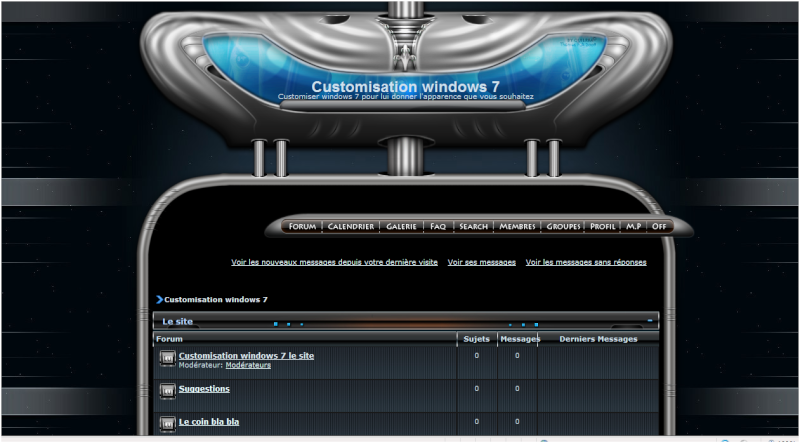Open the FAQ menu item
Viewport: 800px width, 443px height.
[438, 226]
